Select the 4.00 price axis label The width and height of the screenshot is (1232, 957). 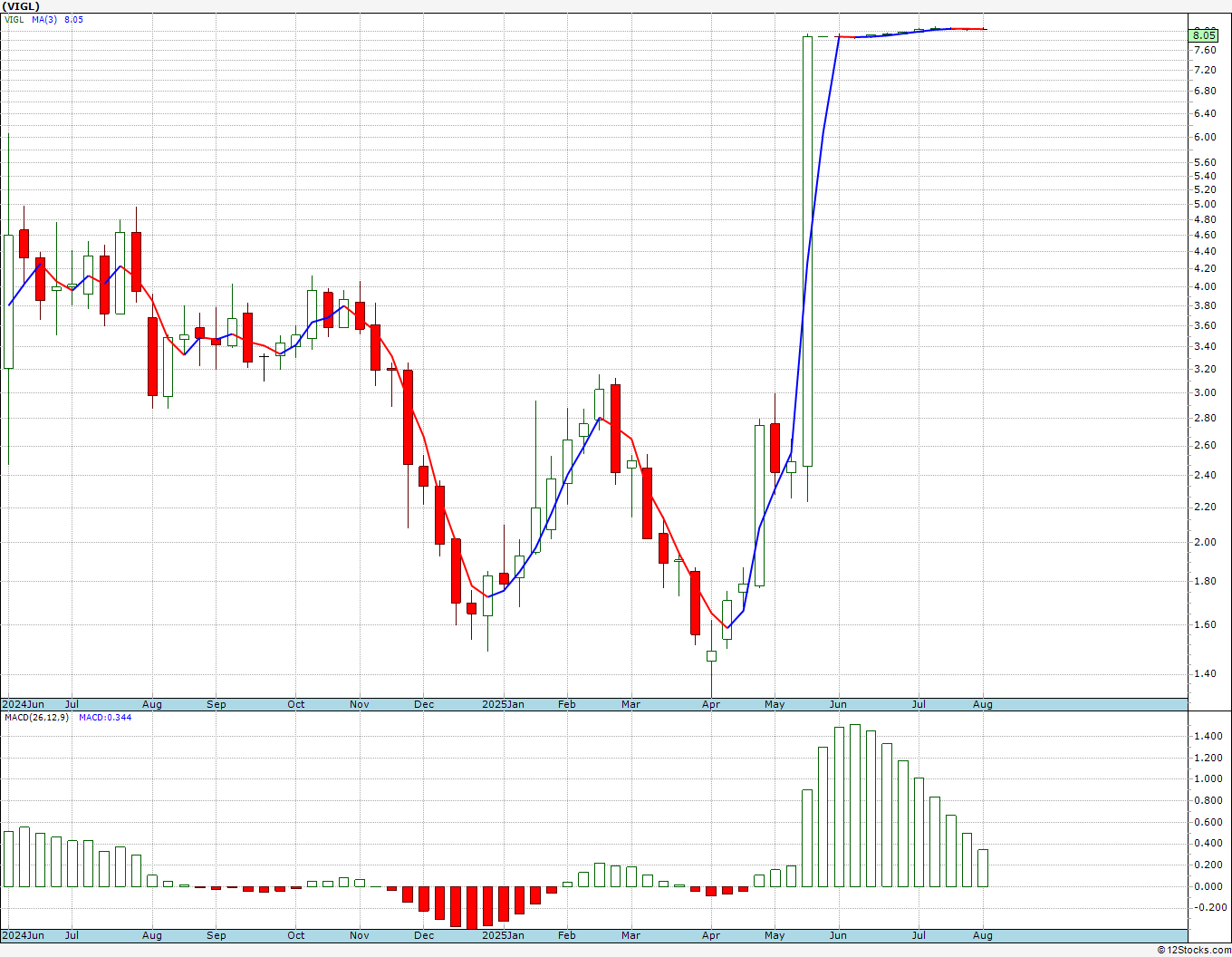tap(1205, 286)
